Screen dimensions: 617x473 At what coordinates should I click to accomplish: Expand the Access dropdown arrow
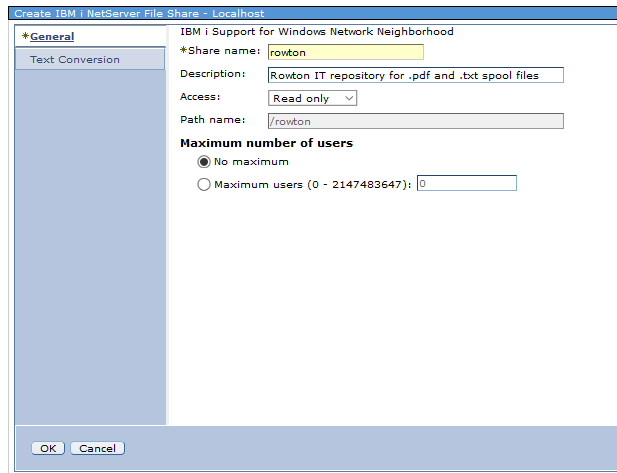348,98
